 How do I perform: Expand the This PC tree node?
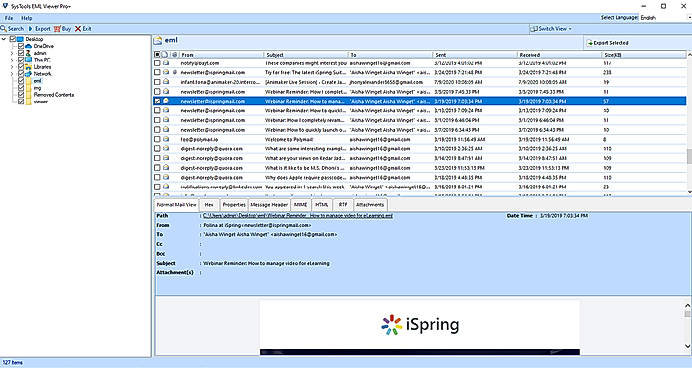12,60
